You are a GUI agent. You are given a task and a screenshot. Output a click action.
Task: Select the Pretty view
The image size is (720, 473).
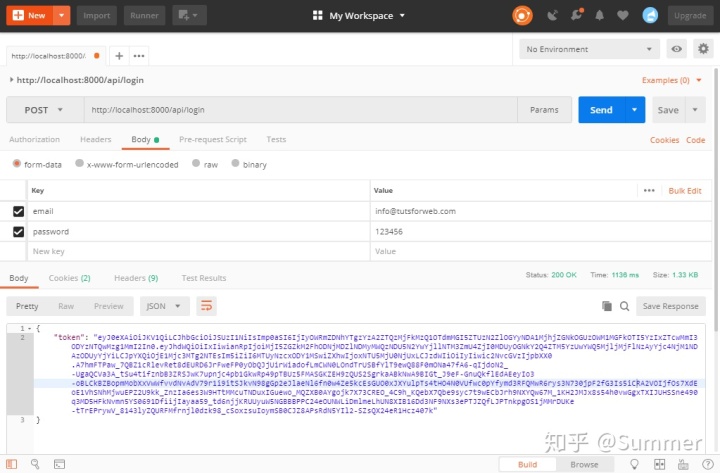point(27,306)
